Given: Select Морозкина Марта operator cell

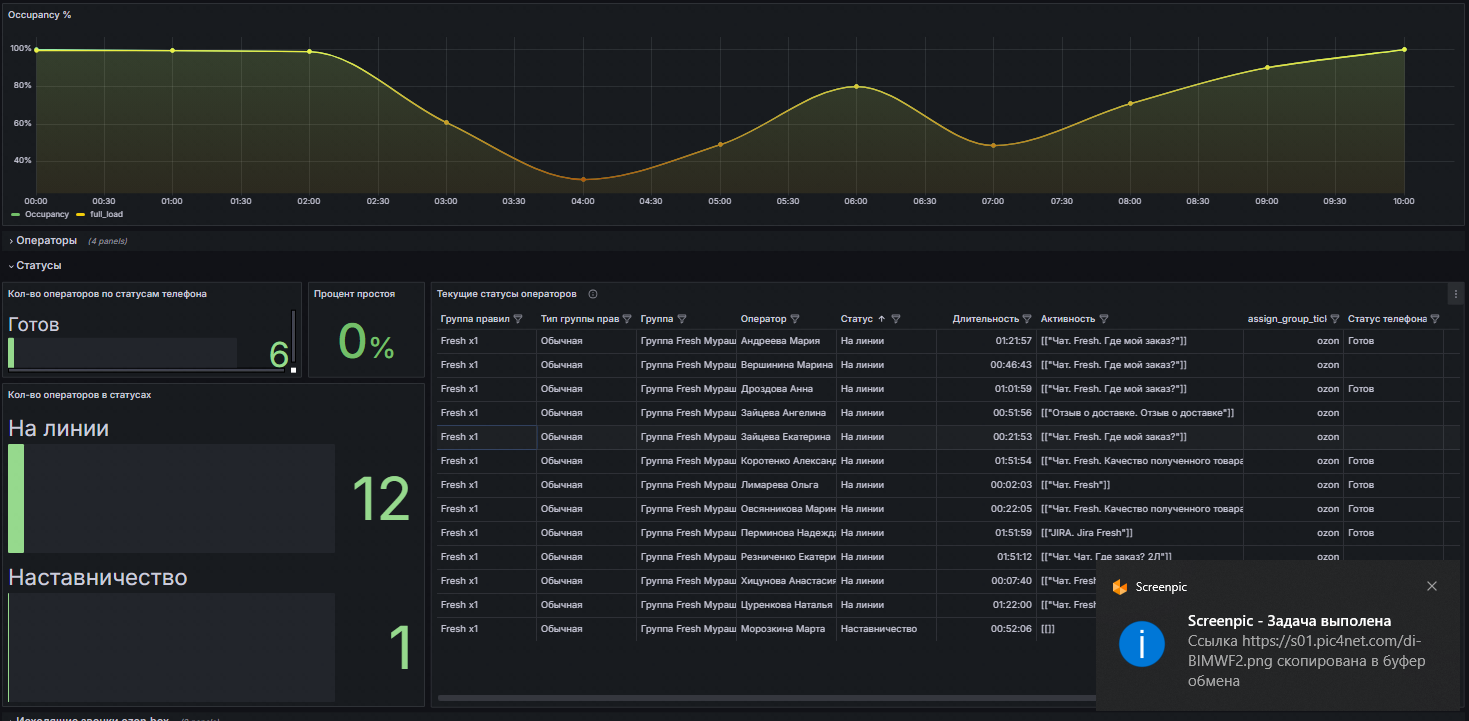Looking at the screenshot, I should (782, 629).
